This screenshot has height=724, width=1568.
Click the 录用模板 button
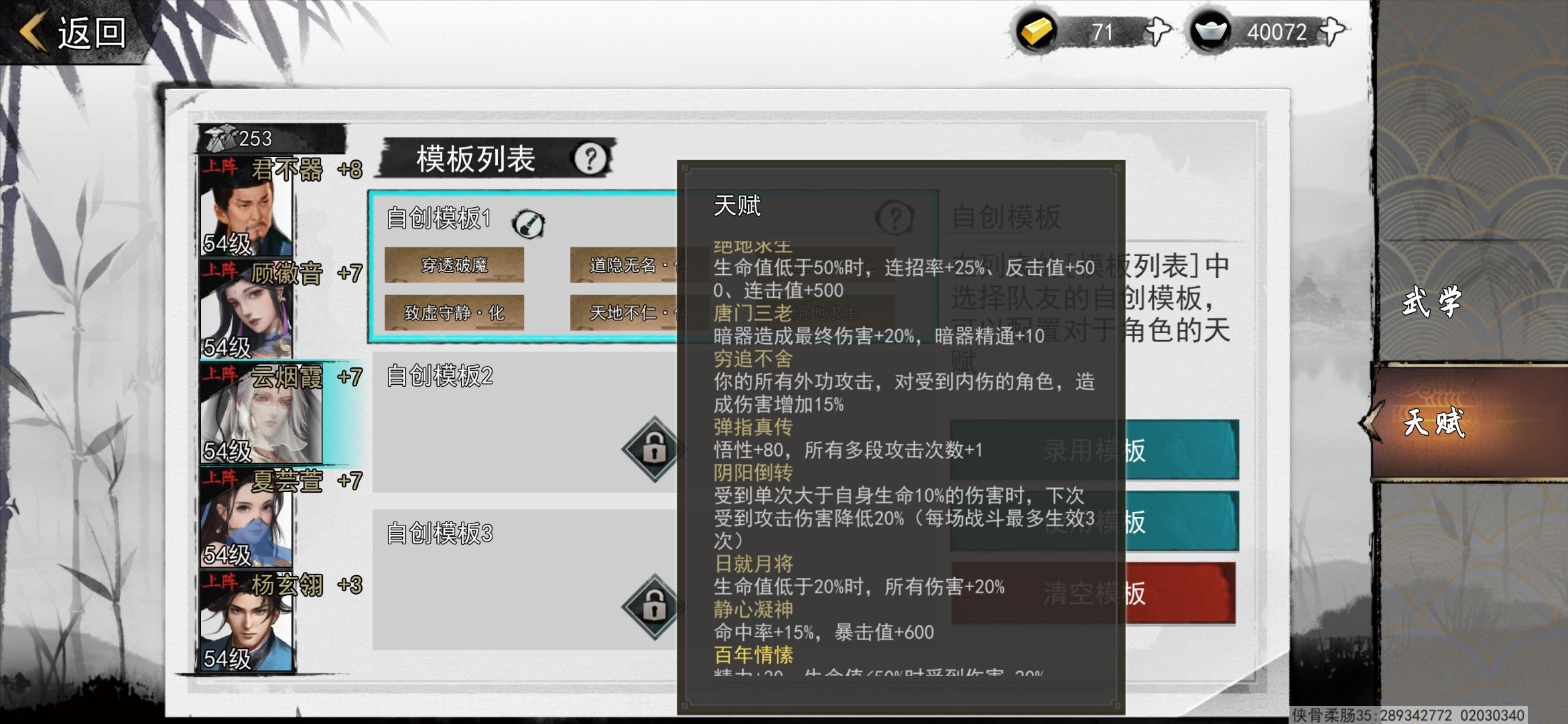1094,450
